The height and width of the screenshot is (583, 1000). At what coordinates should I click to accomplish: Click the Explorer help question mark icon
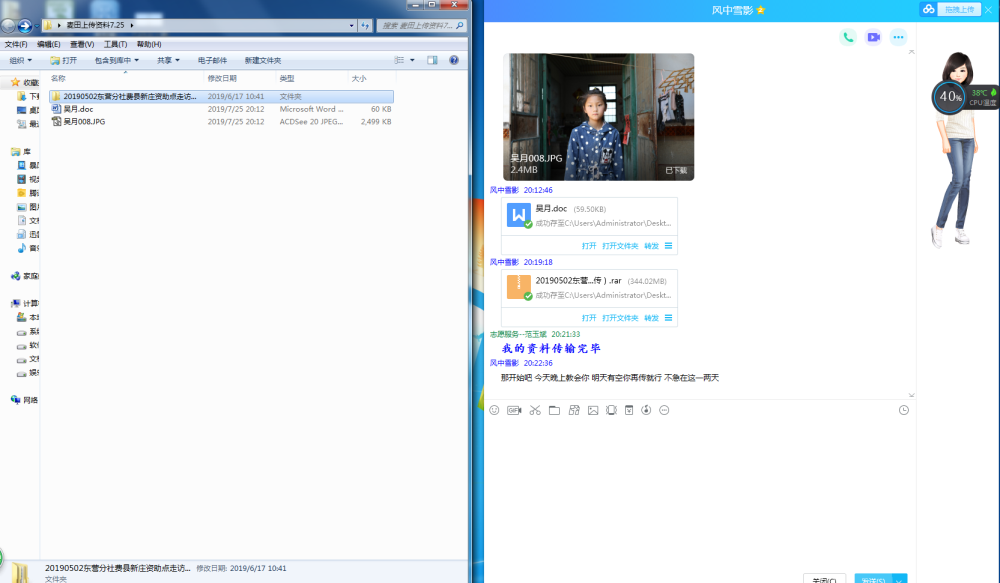pos(453,60)
